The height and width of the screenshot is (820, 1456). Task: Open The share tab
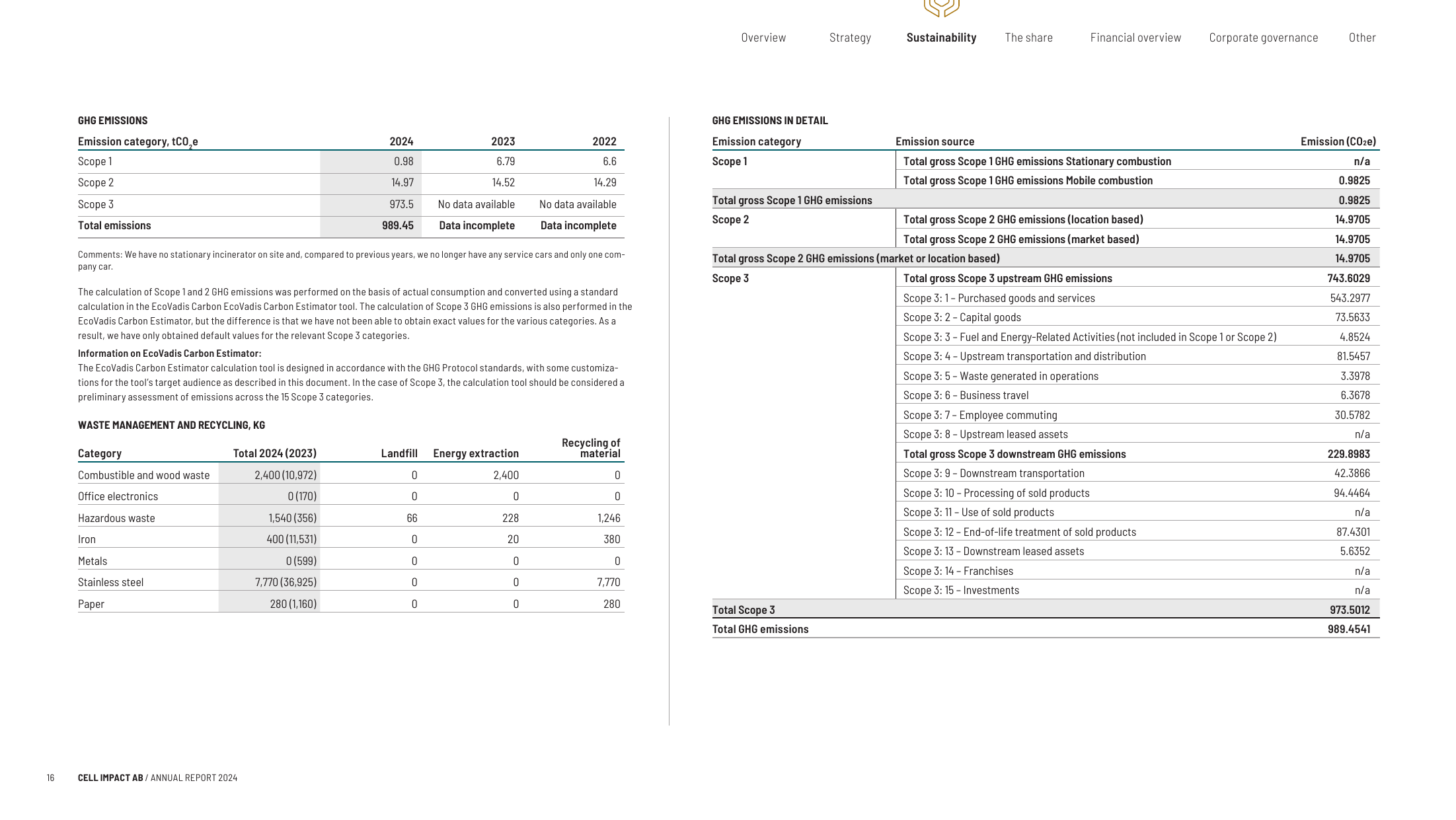point(1028,38)
